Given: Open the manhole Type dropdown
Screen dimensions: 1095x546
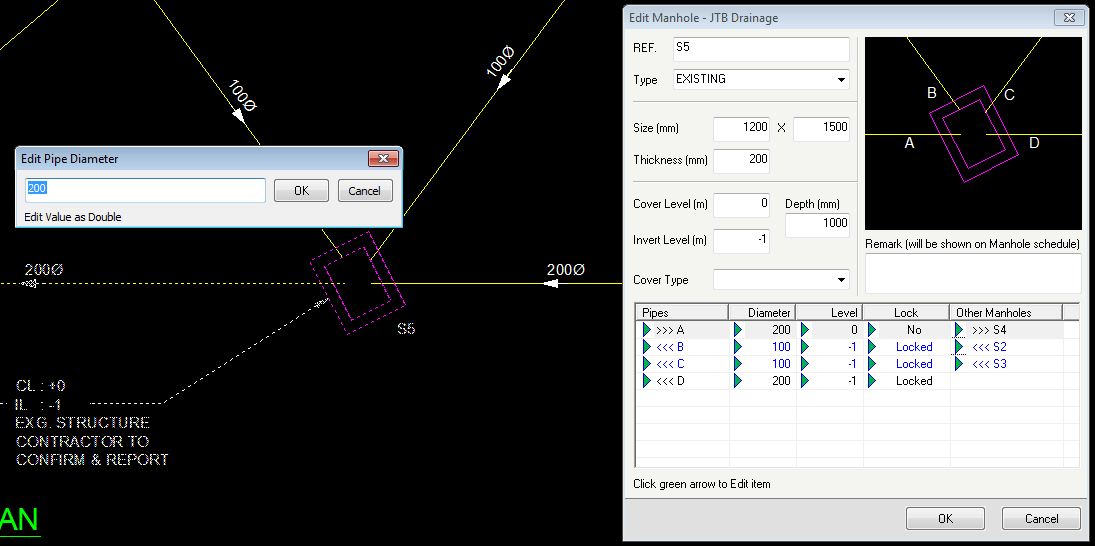Looking at the screenshot, I should (x=840, y=80).
